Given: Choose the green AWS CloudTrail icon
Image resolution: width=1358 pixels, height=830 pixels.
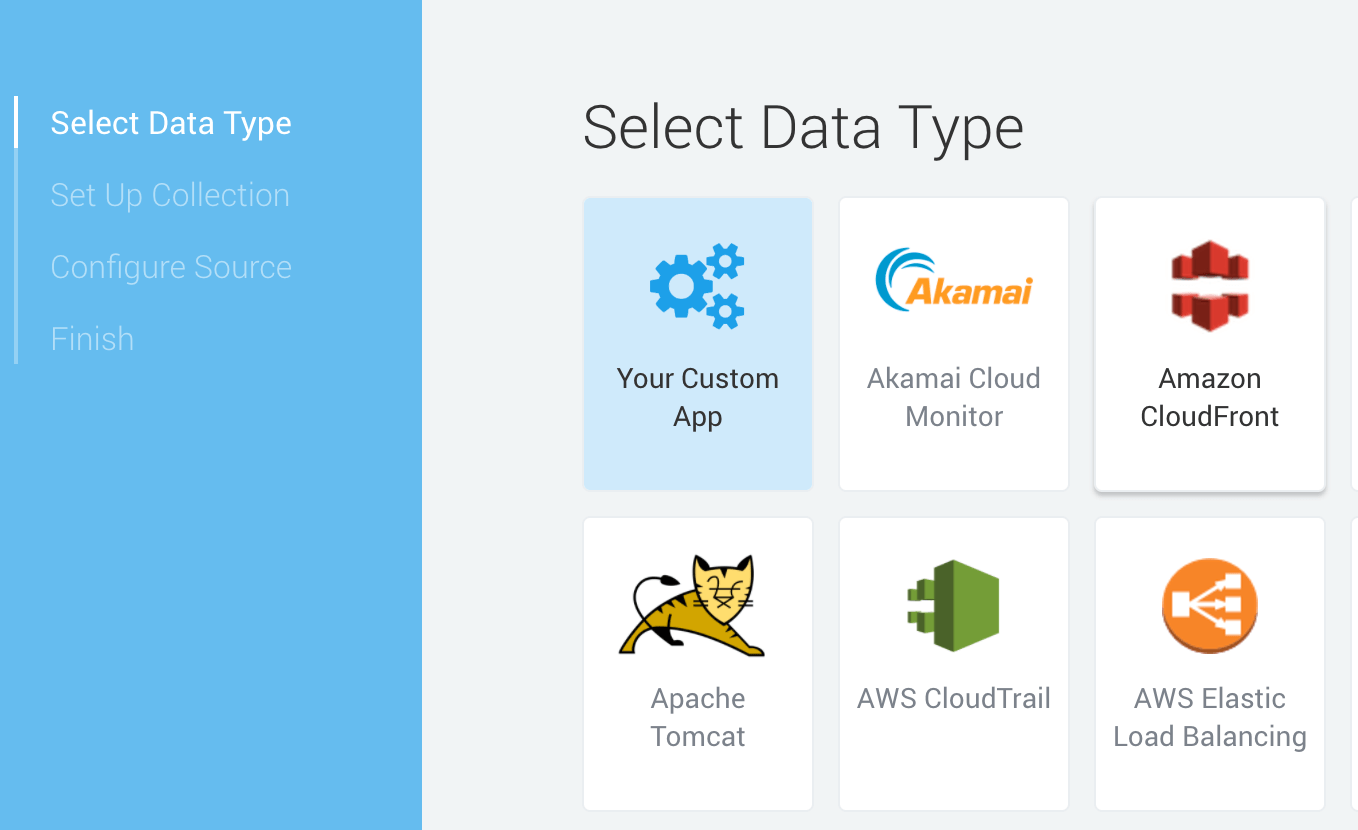Looking at the screenshot, I should tap(953, 605).
